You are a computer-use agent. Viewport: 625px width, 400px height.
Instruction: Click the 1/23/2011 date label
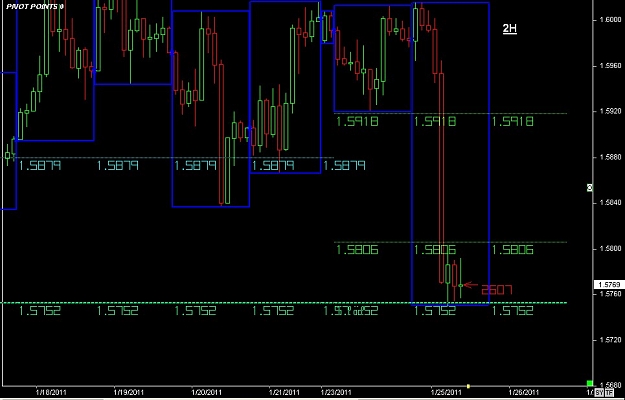click(x=336, y=392)
